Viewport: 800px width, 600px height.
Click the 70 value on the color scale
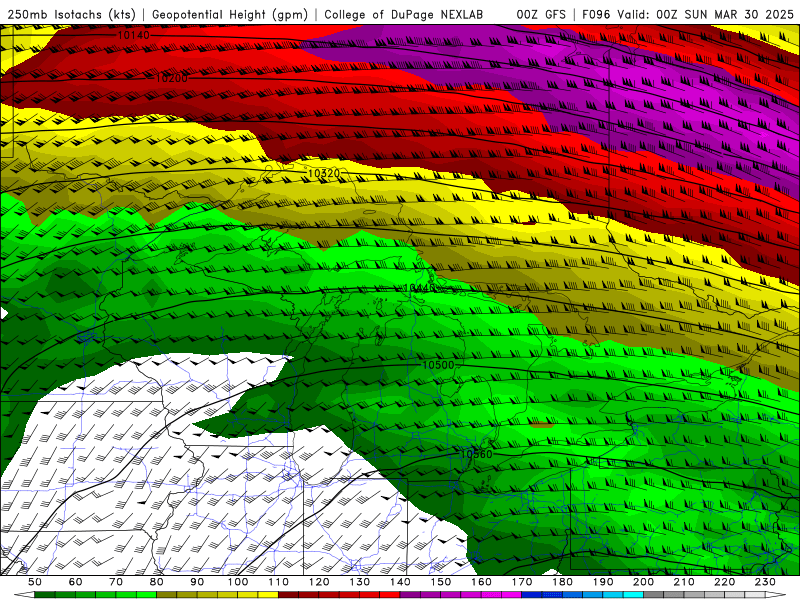tap(116, 582)
